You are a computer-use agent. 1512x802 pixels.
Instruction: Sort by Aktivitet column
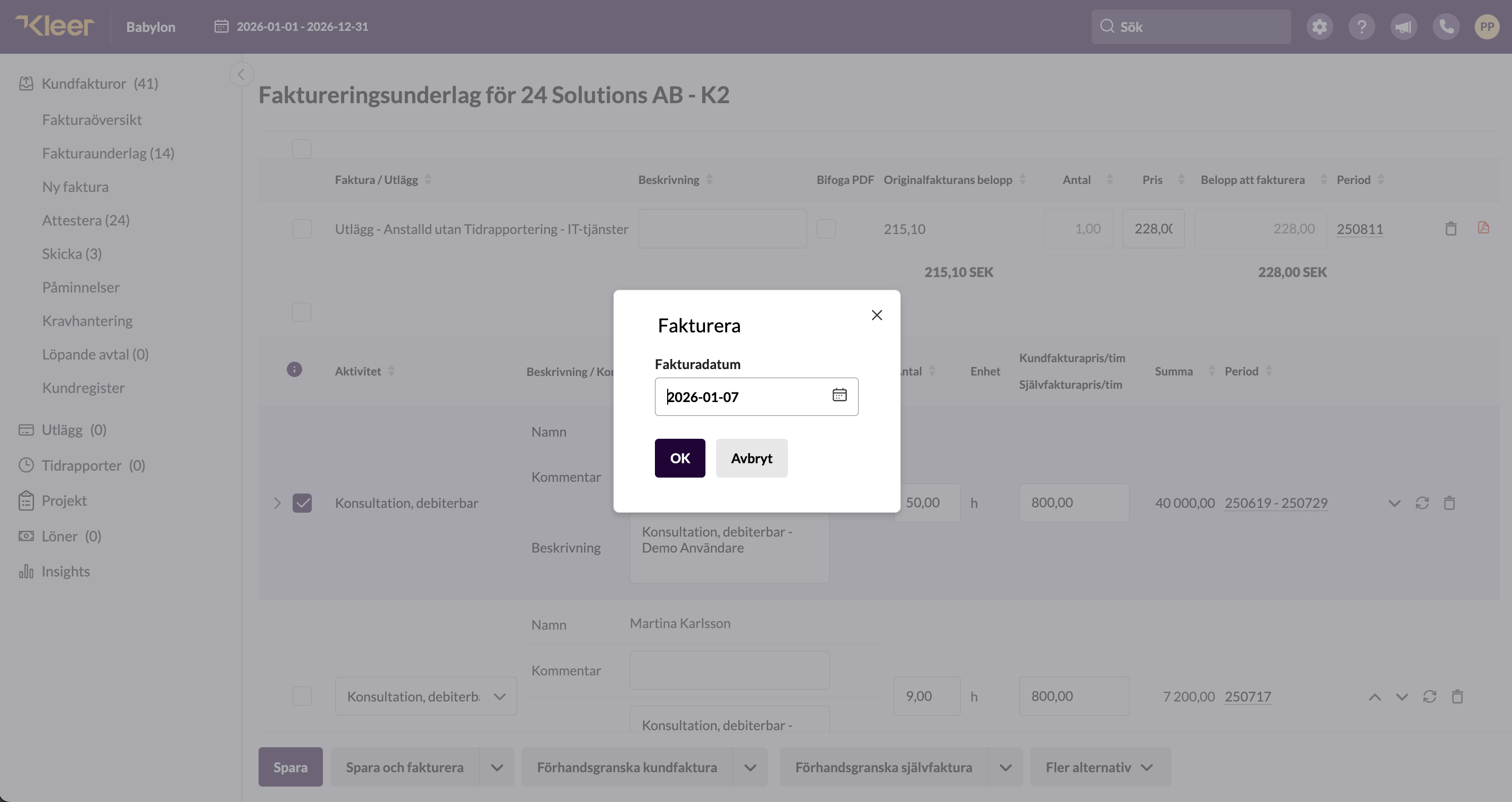coord(392,371)
